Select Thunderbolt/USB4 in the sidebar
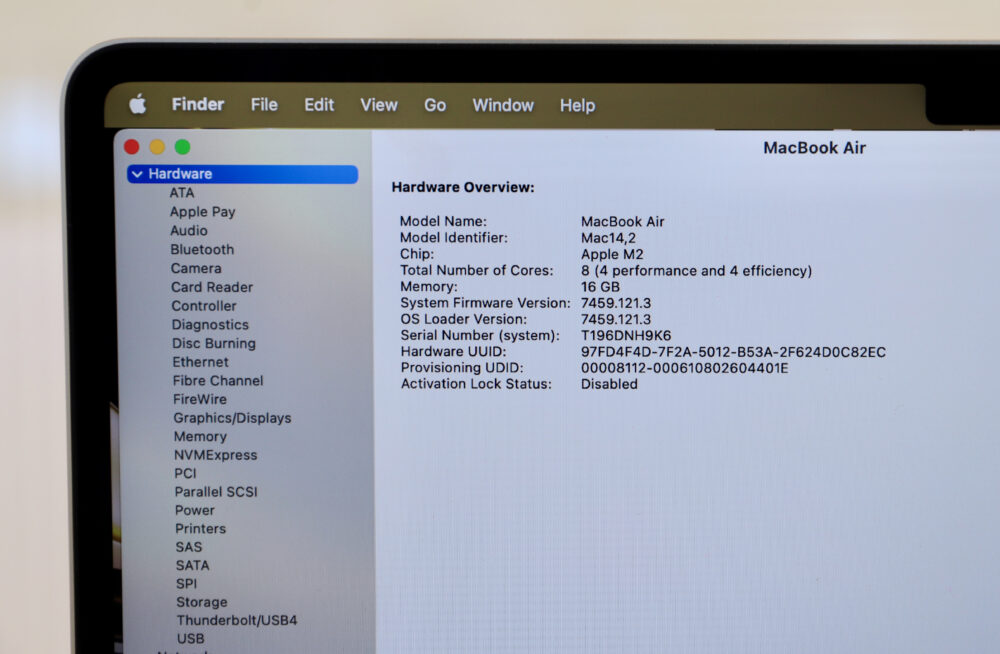 pos(237,620)
